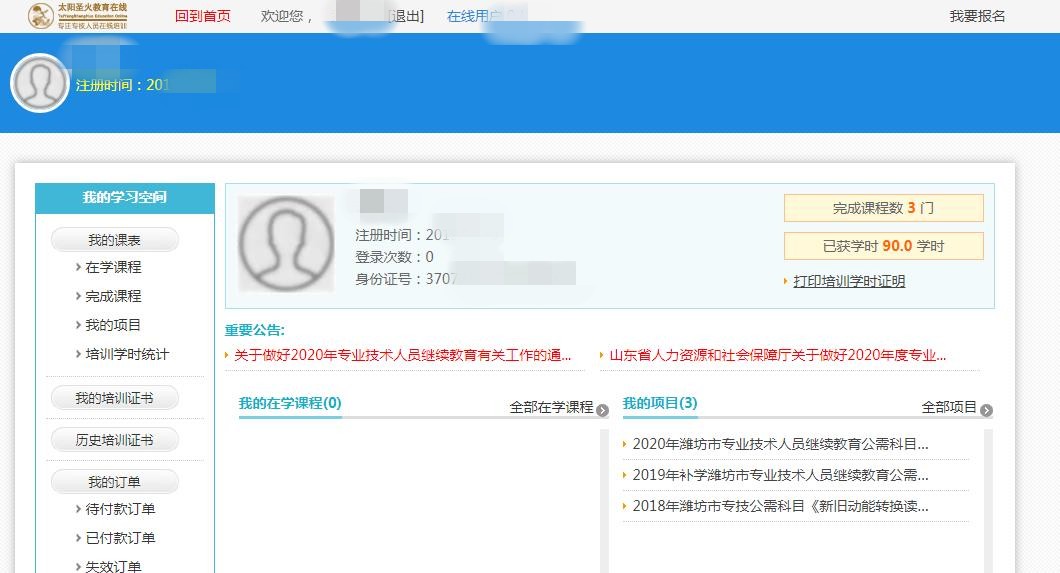The image size is (1060, 573).
Task: Open 我要报名 in the top navigation
Action: (x=977, y=16)
